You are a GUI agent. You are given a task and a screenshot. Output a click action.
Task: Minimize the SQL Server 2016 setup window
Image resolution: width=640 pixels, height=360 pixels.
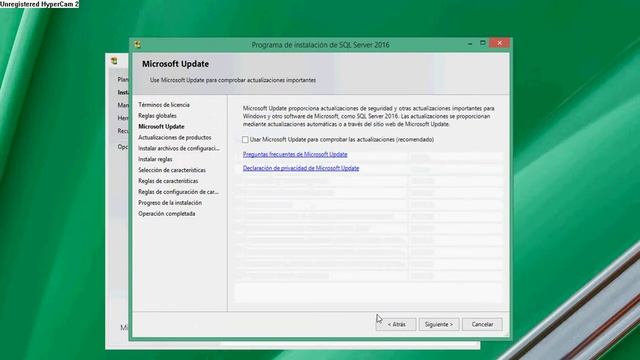tap(470, 43)
